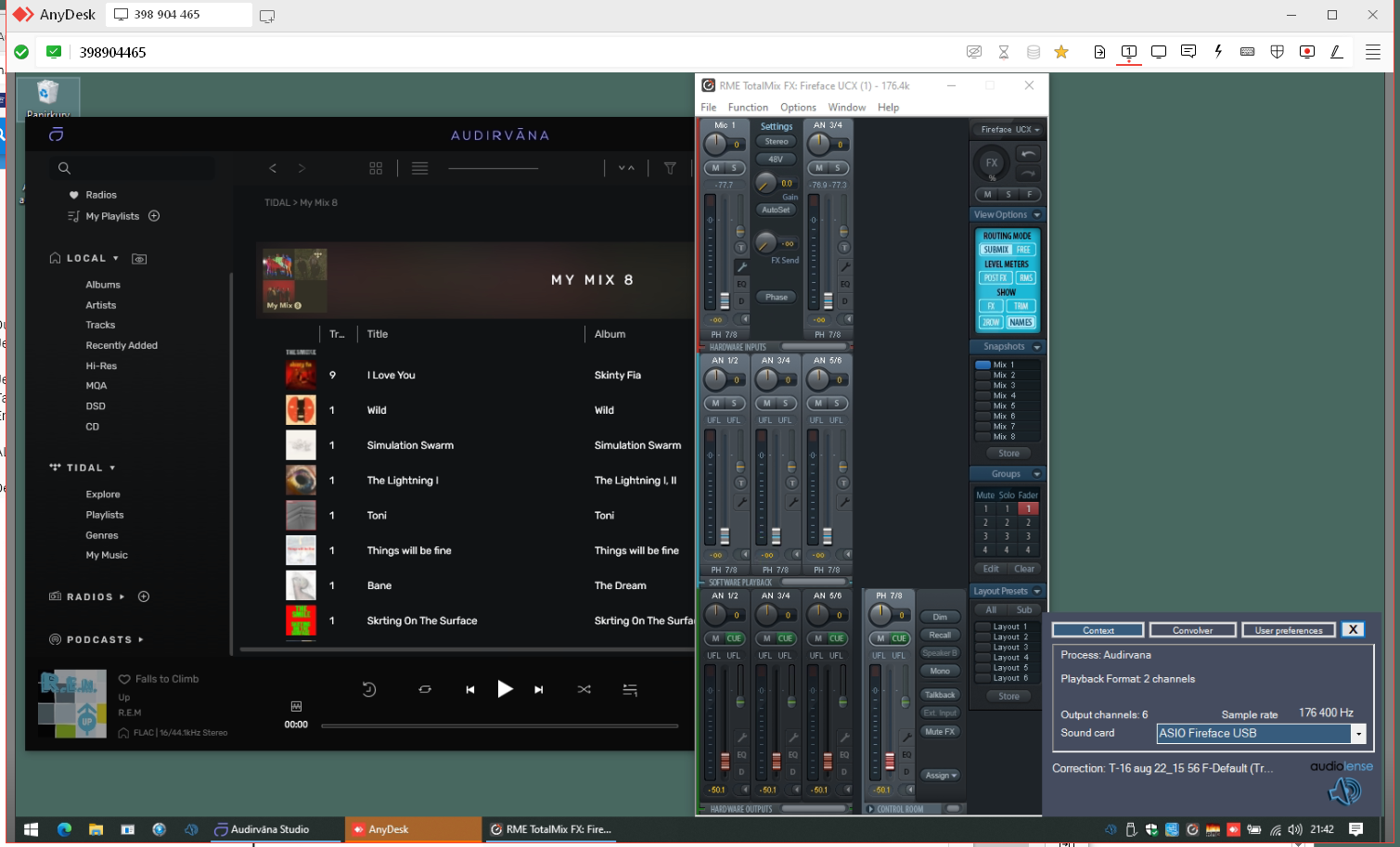This screenshot has width=1400, height=847.
Task: Open TotalMix FX percent knob
Action: pos(992,164)
